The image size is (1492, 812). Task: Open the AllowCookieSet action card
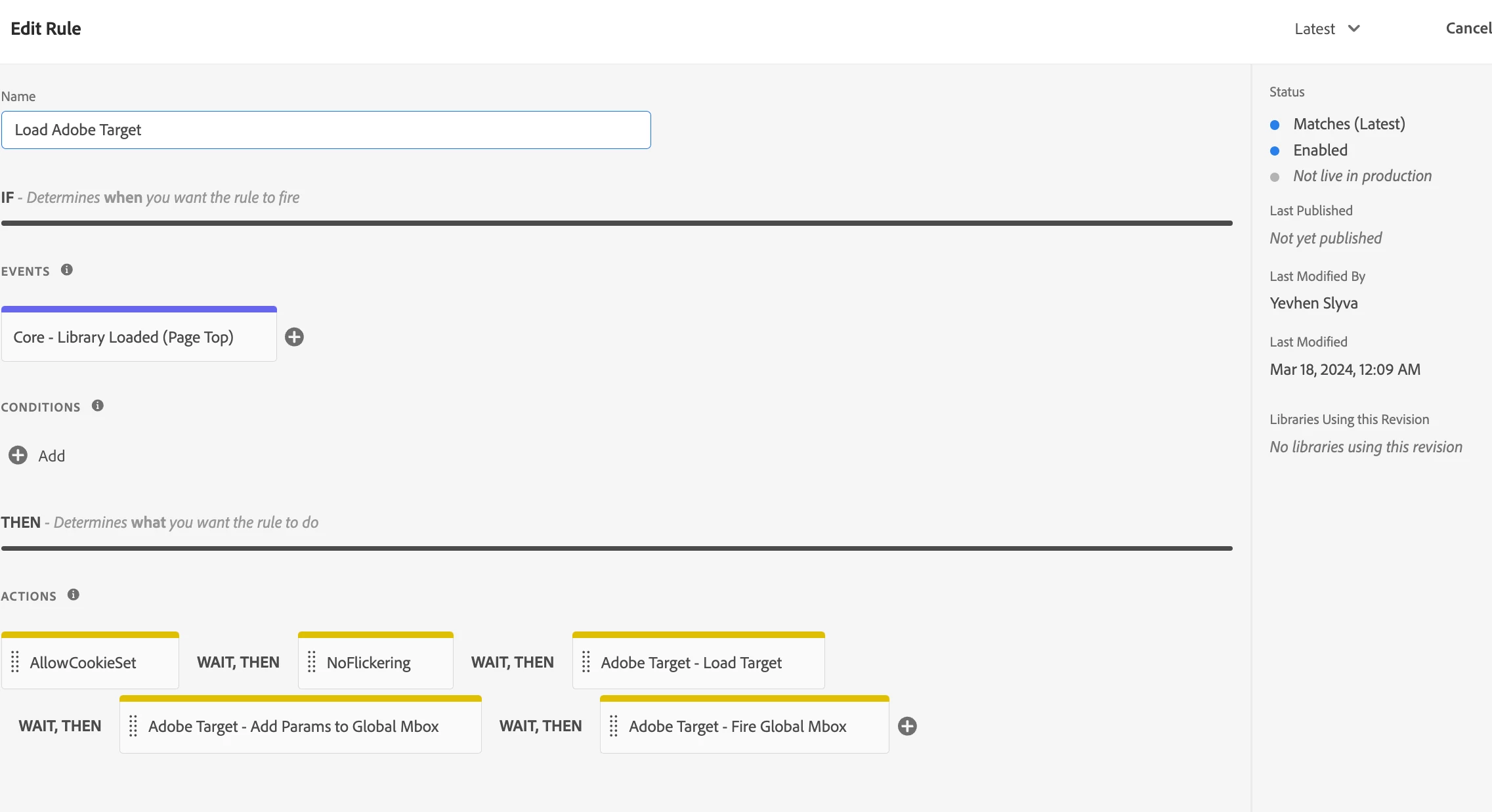tap(83, 663)
